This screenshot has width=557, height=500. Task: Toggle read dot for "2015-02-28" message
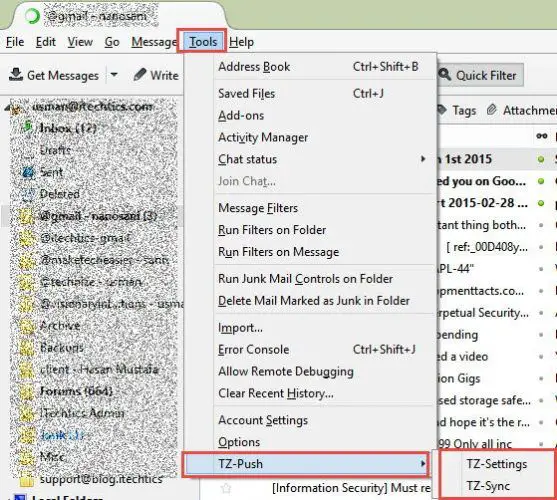point(541,203)
